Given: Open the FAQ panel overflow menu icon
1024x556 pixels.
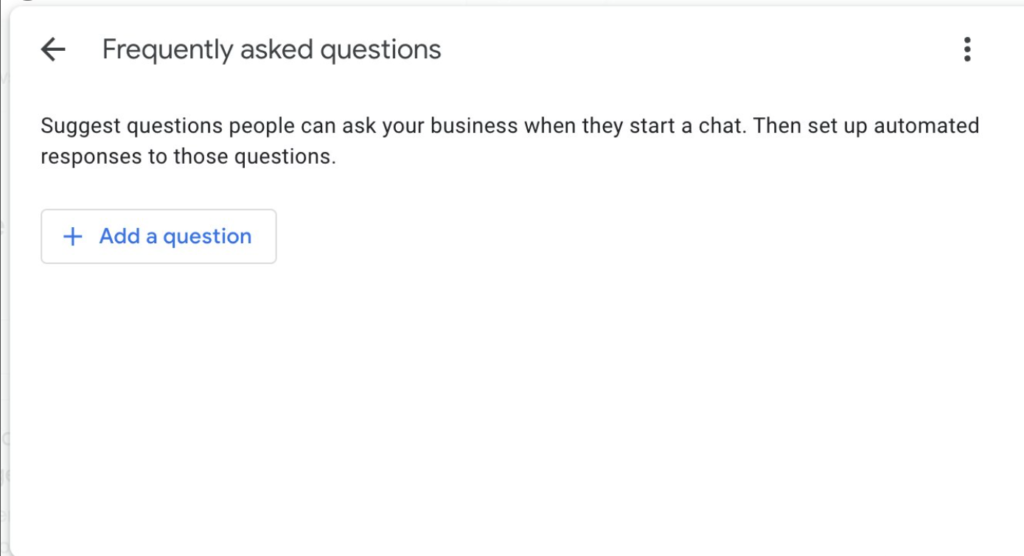Looking at the screenshot, I should pos(966,49).
